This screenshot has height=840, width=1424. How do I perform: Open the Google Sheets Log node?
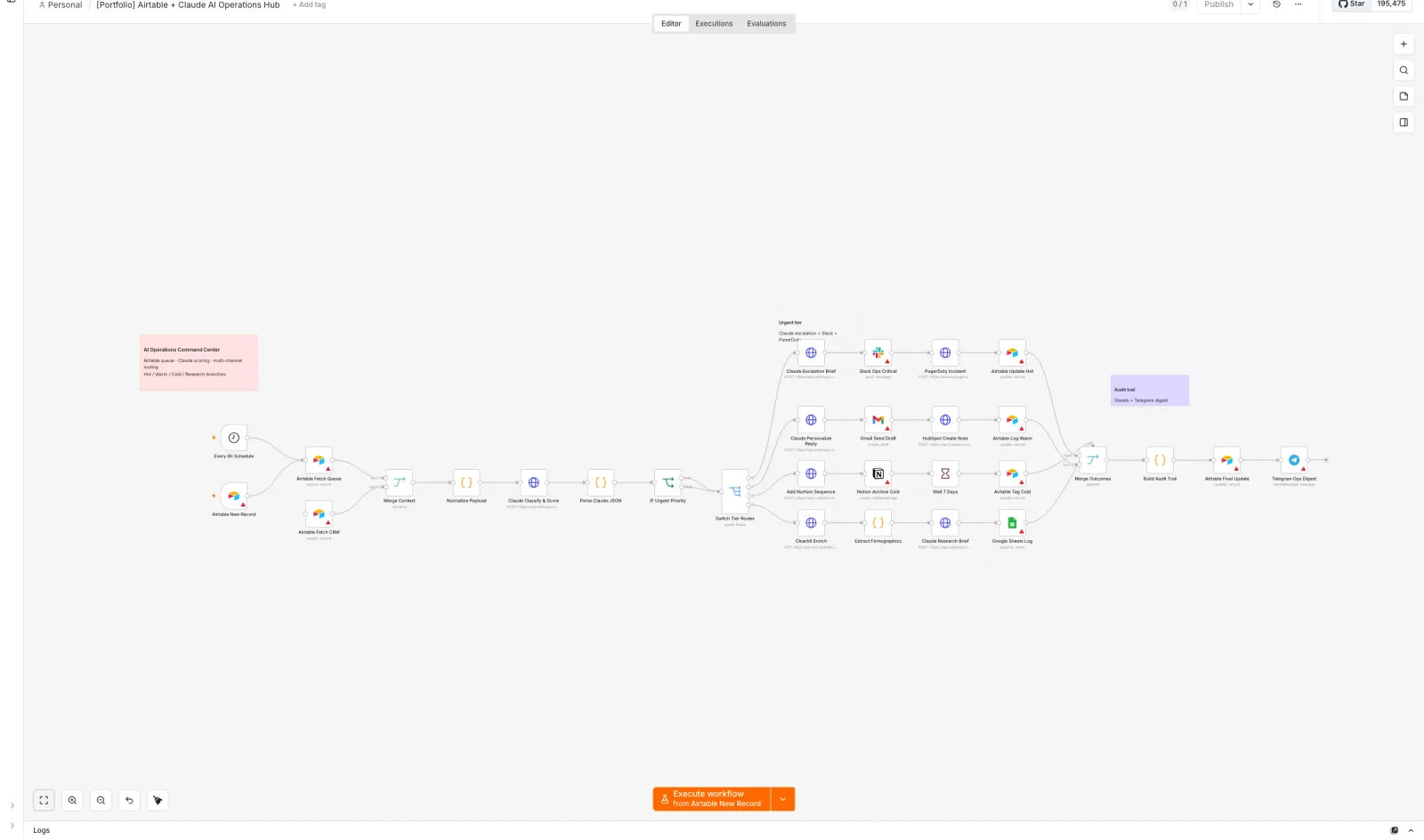[x=1012, y=522]
